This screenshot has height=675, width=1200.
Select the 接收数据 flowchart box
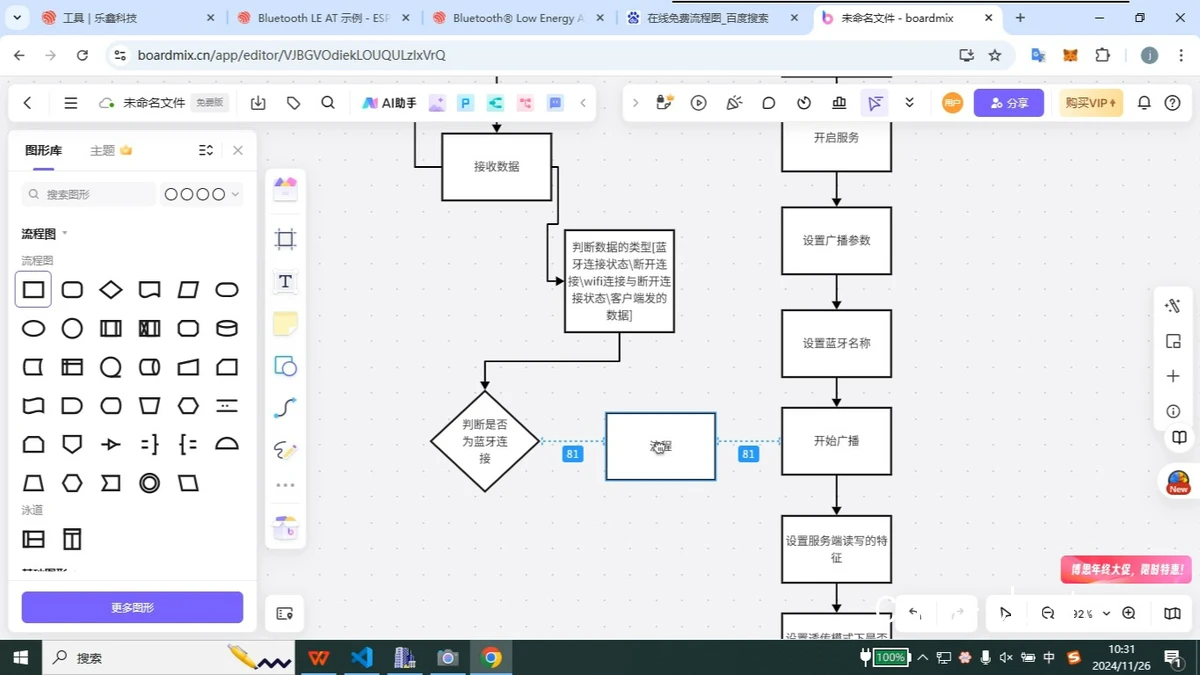497,167
